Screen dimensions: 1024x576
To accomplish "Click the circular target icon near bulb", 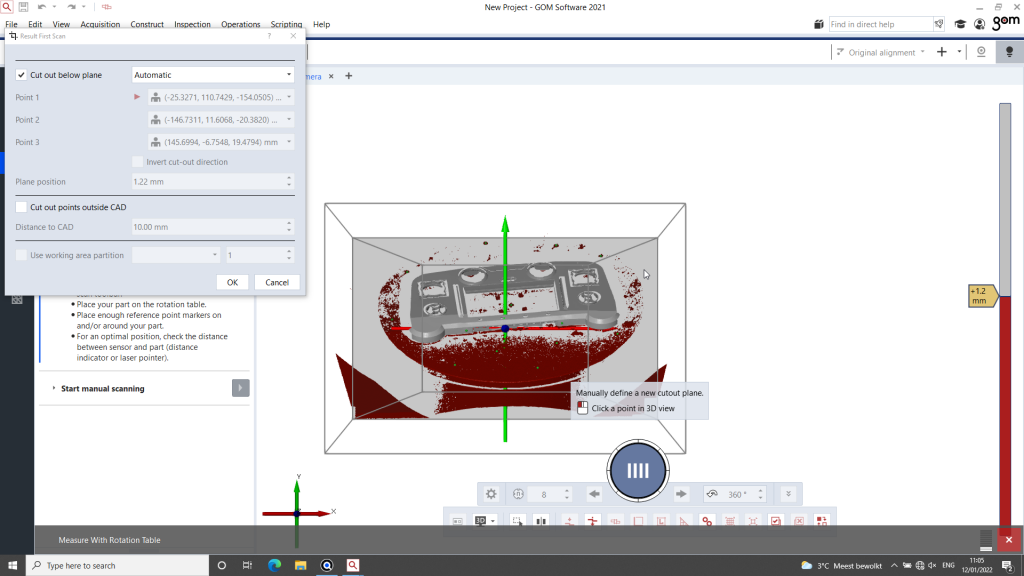I will point(981,52).
